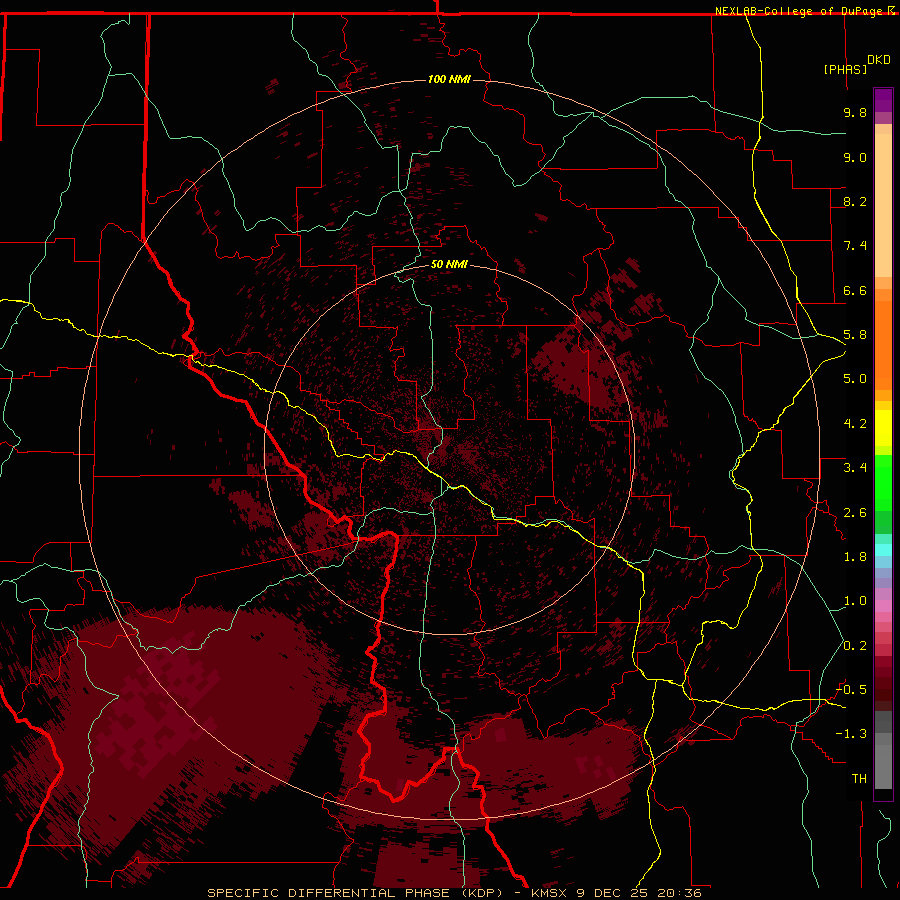The image size is (900, 900).
Task: Click the 5.0 scale label
Action: pos(855,379)
